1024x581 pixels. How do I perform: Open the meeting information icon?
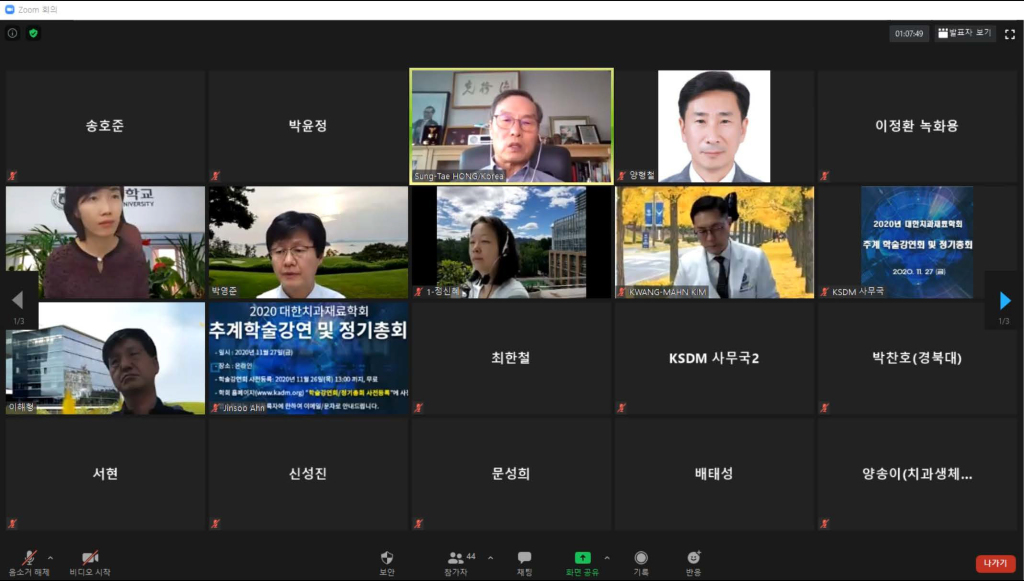pos(13,33)
